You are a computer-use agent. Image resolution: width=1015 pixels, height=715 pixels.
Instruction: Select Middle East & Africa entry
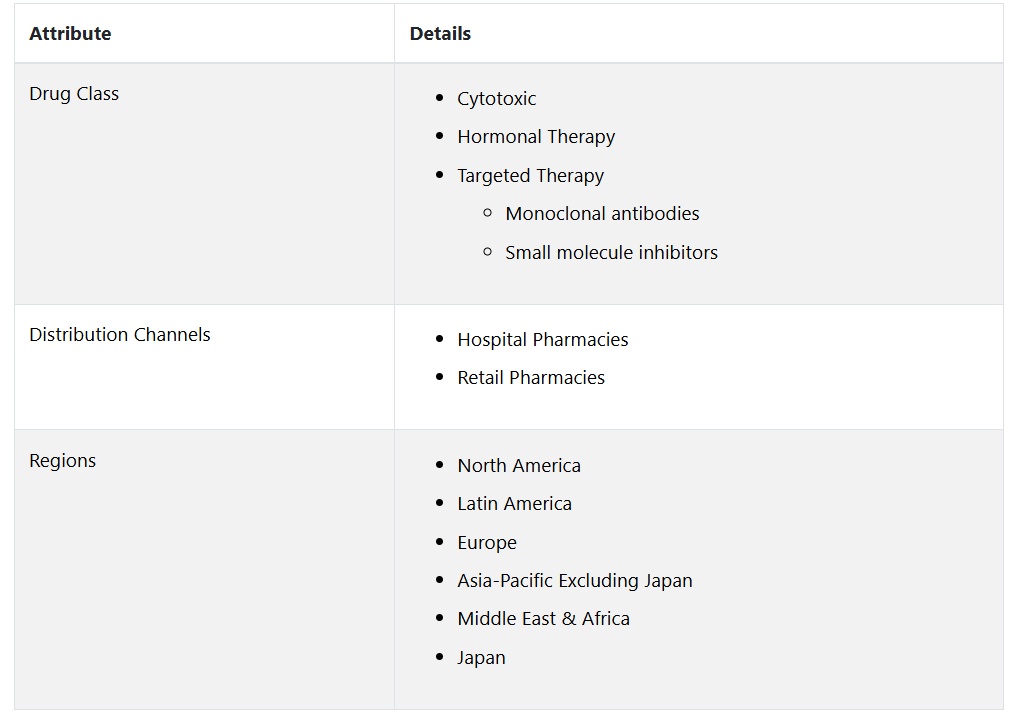coord(543,619)
